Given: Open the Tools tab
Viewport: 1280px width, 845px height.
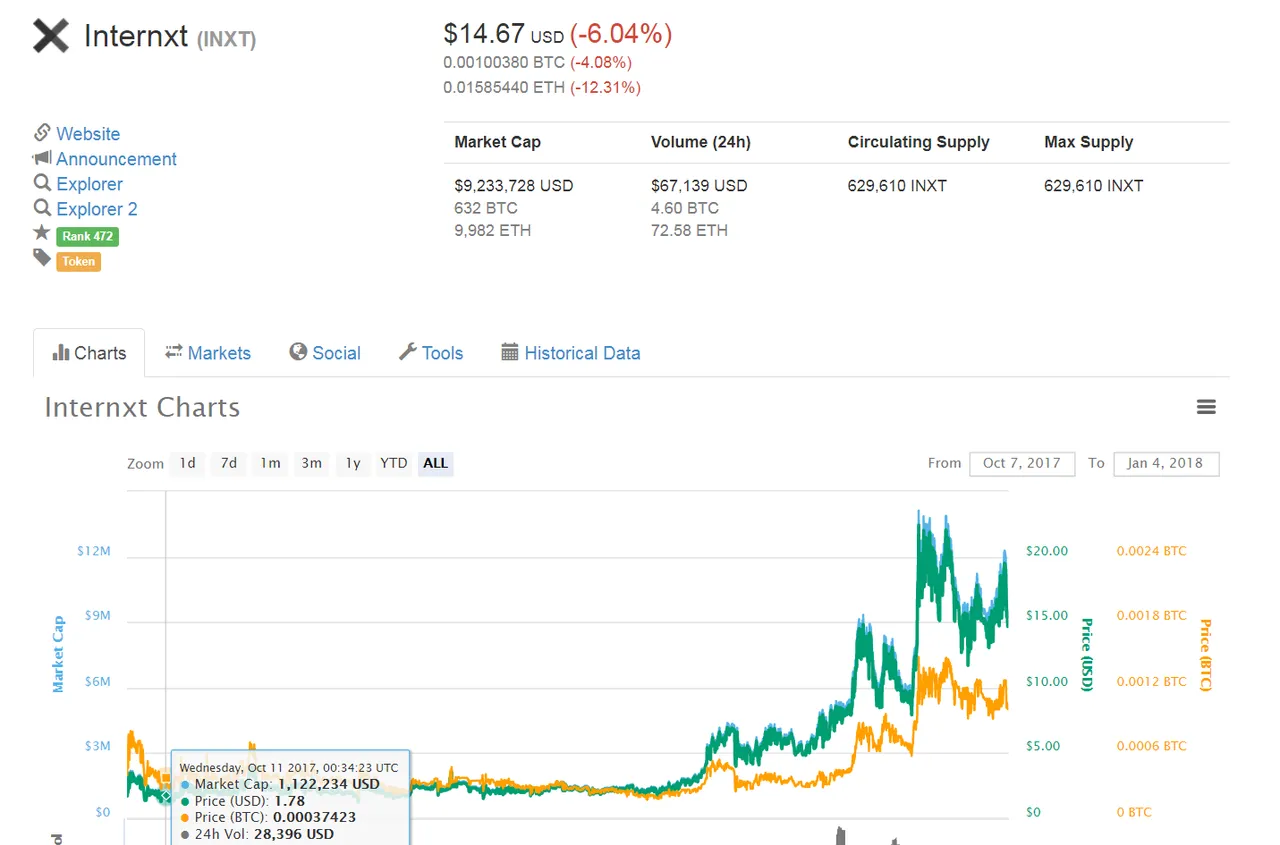Looking at the screenshot, I should point(431,353).
